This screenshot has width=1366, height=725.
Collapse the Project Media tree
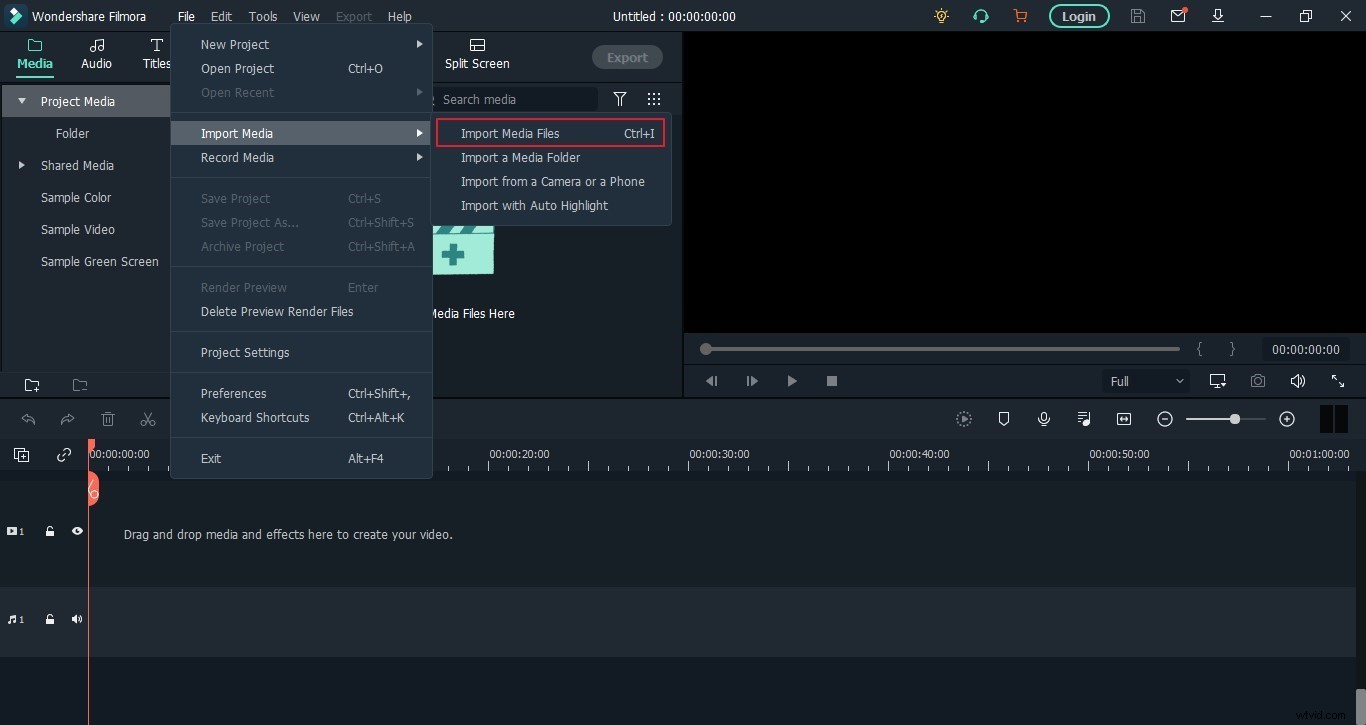[21, 100]
